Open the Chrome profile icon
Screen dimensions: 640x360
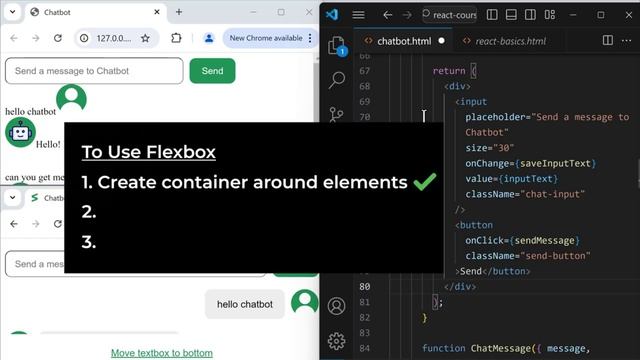[x=209, y=38]
